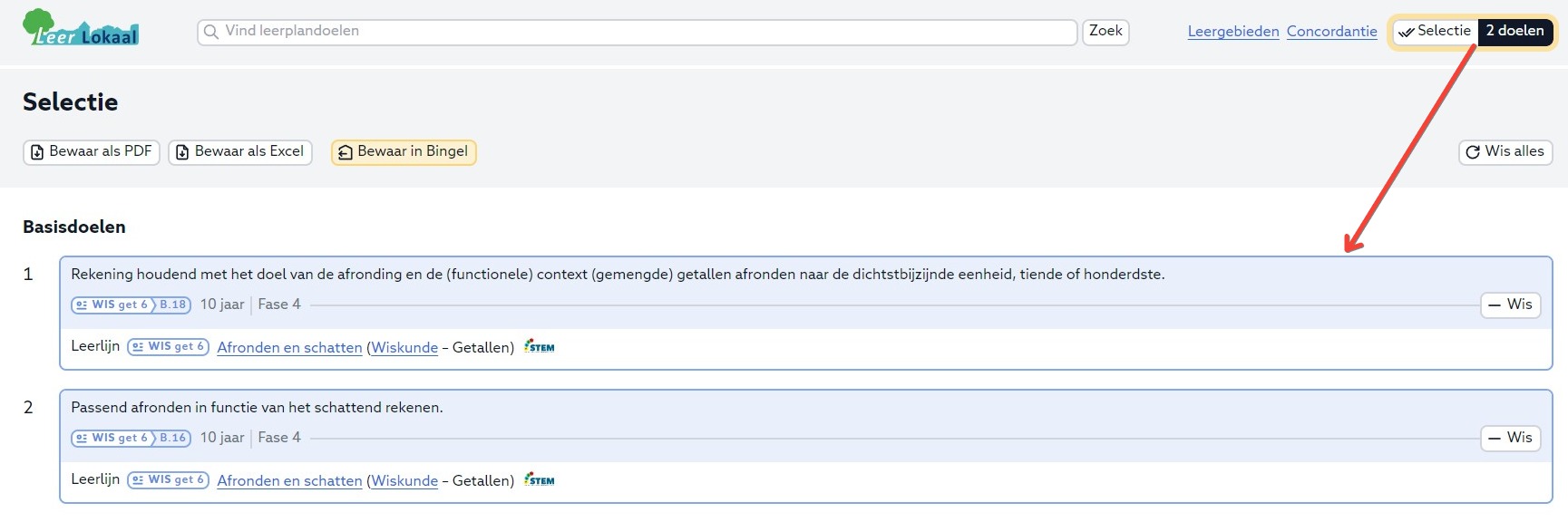Export selection via Bewaar als Excel
Image resolution: width=1568 pixels, height=522 pixels.
coord(240,152)
